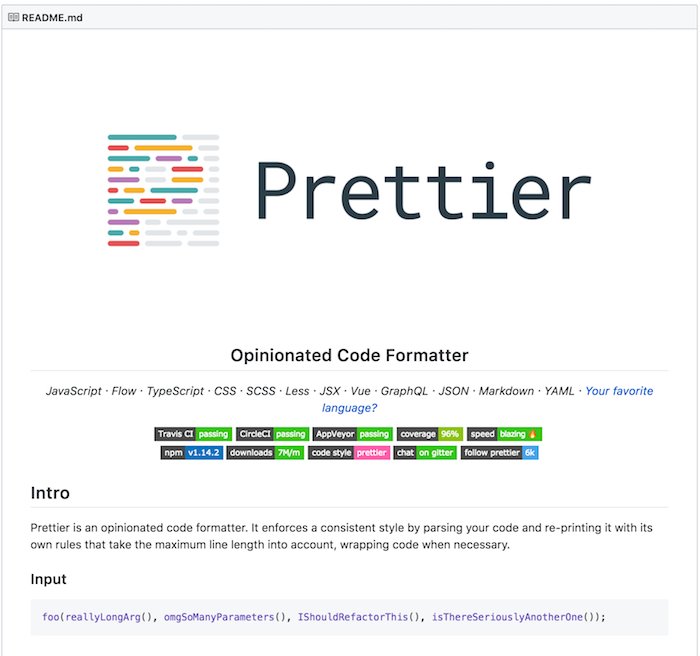Open the chat on gitter badge
The image size is (700, 656).
coord(425,452)
